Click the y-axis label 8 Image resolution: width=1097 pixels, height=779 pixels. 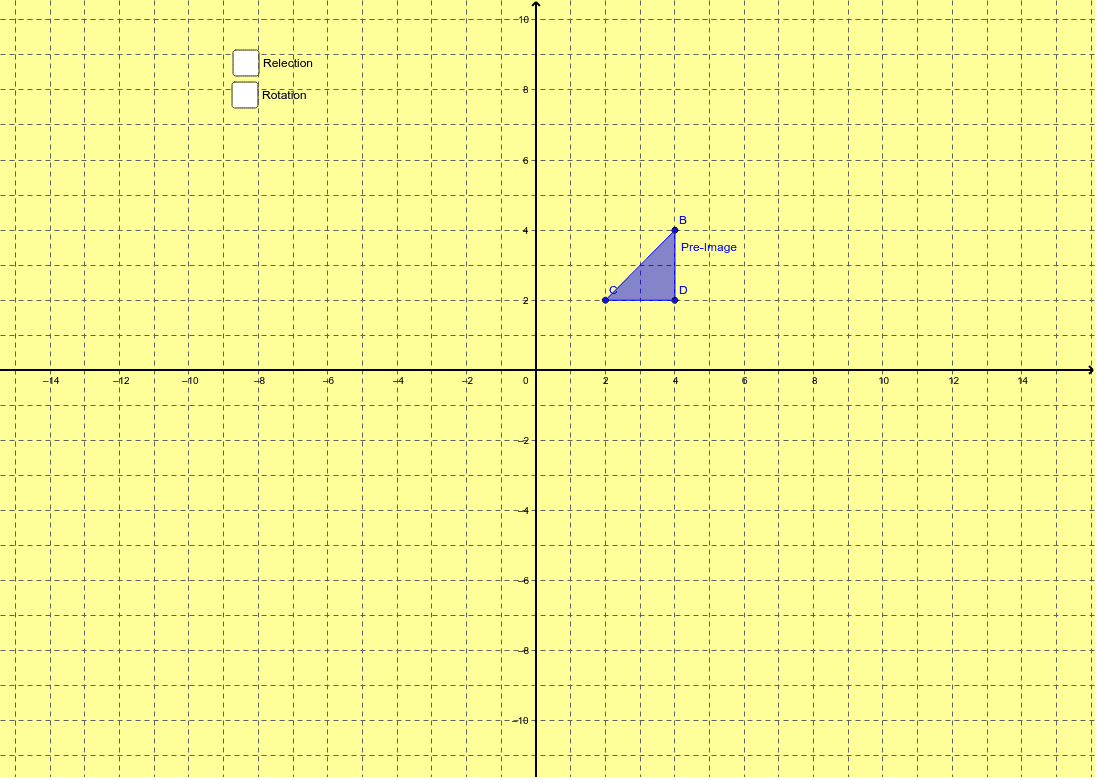pos(526,90)
